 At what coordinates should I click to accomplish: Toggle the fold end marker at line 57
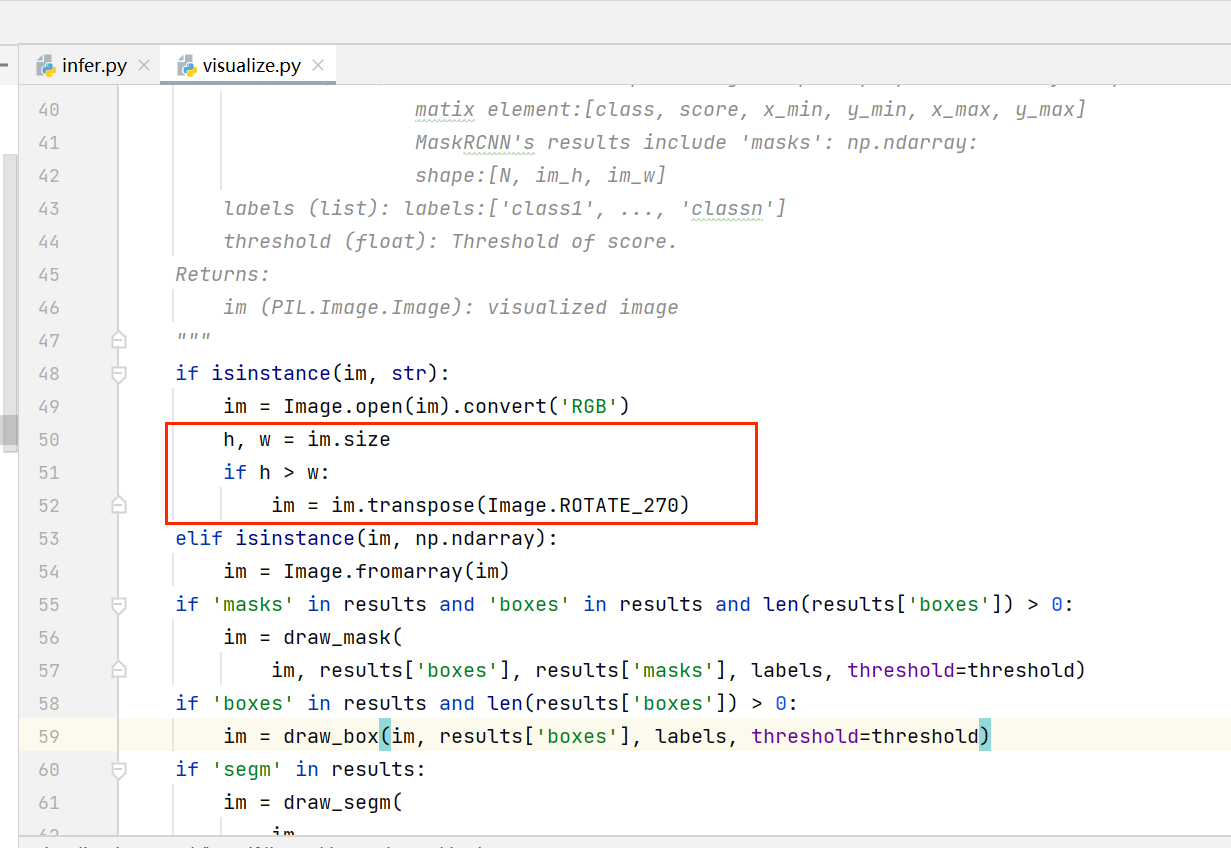click(x=119, y=670)
